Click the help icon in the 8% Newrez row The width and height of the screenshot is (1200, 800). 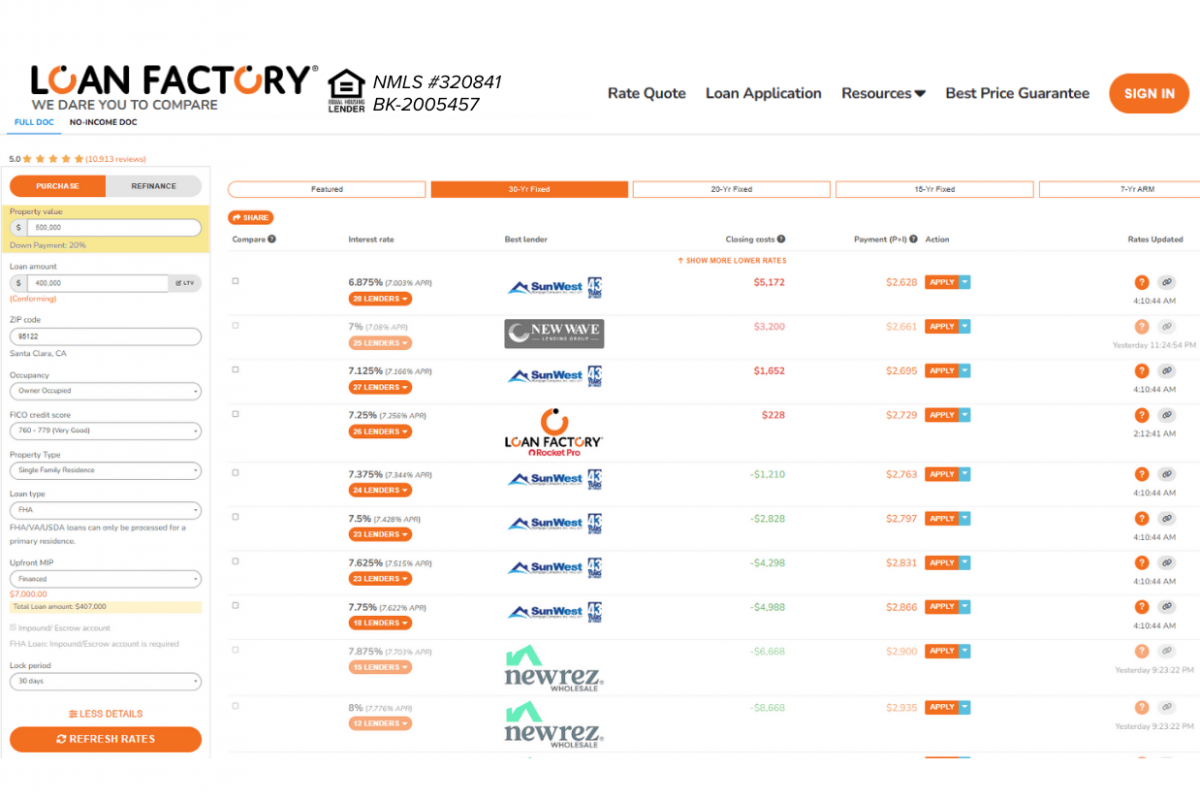pos(1141,707)
